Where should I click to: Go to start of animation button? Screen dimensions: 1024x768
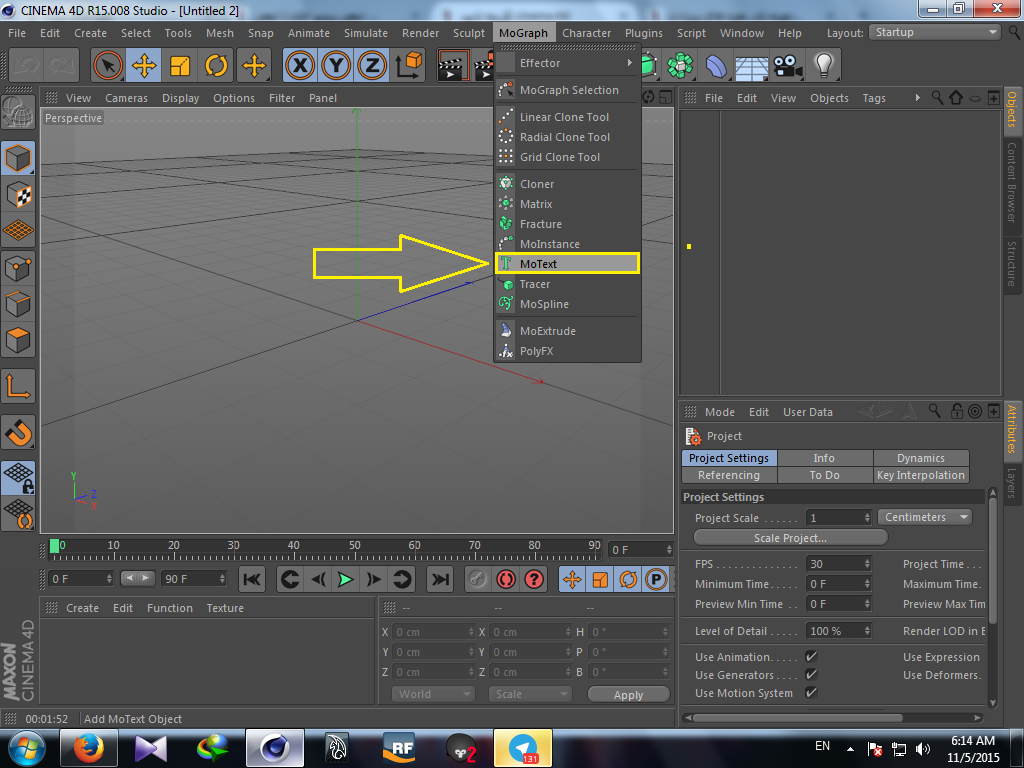point(252,579)
